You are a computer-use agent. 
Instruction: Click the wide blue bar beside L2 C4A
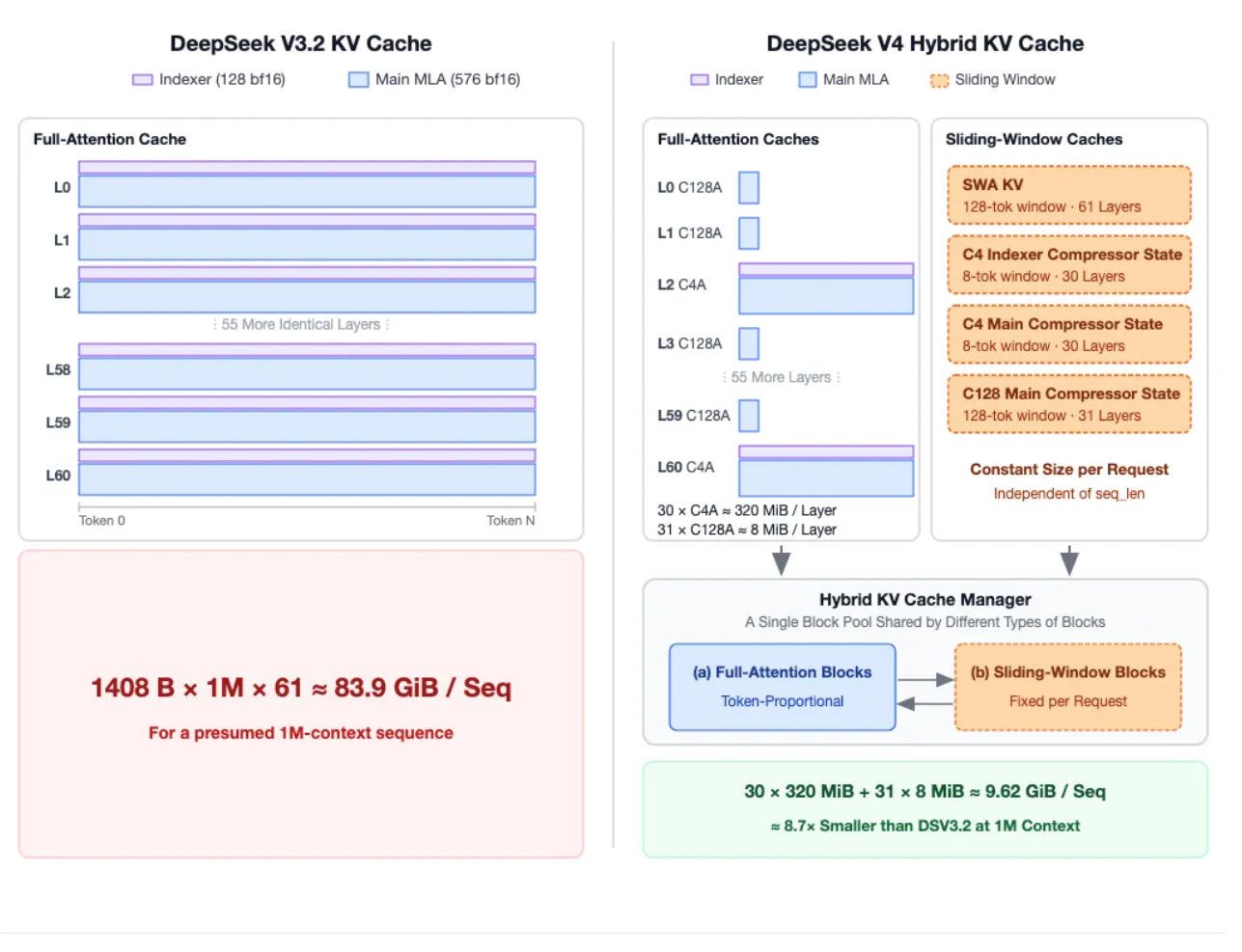click(x=826, y=295)
